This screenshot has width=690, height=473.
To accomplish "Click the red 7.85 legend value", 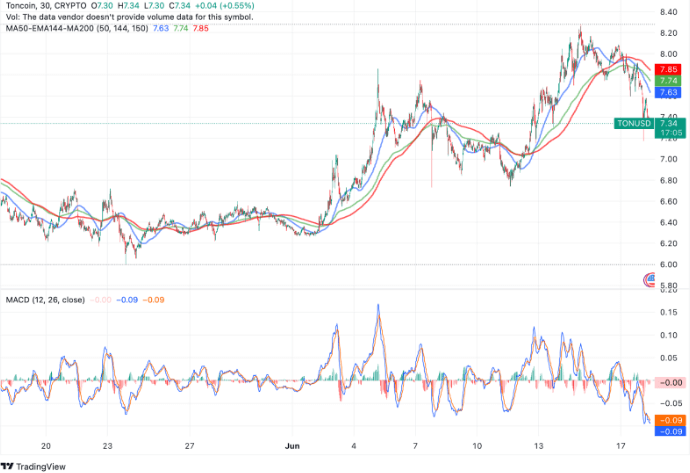I will point(201,28).
